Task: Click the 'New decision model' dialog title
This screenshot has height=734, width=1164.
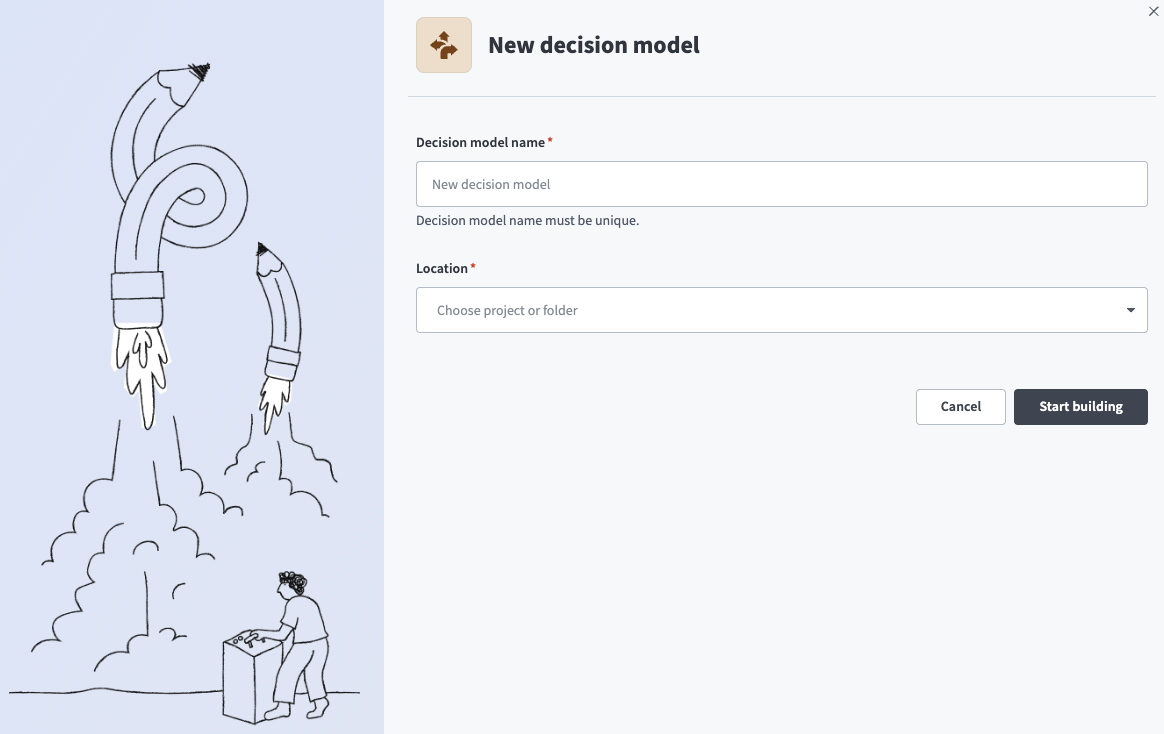Action: tap(593, 44)
